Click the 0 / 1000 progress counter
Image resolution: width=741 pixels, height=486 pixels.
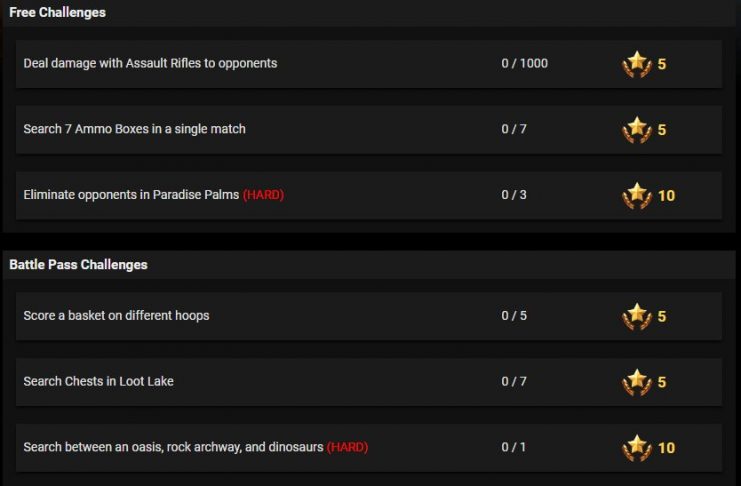click(525, 63)
